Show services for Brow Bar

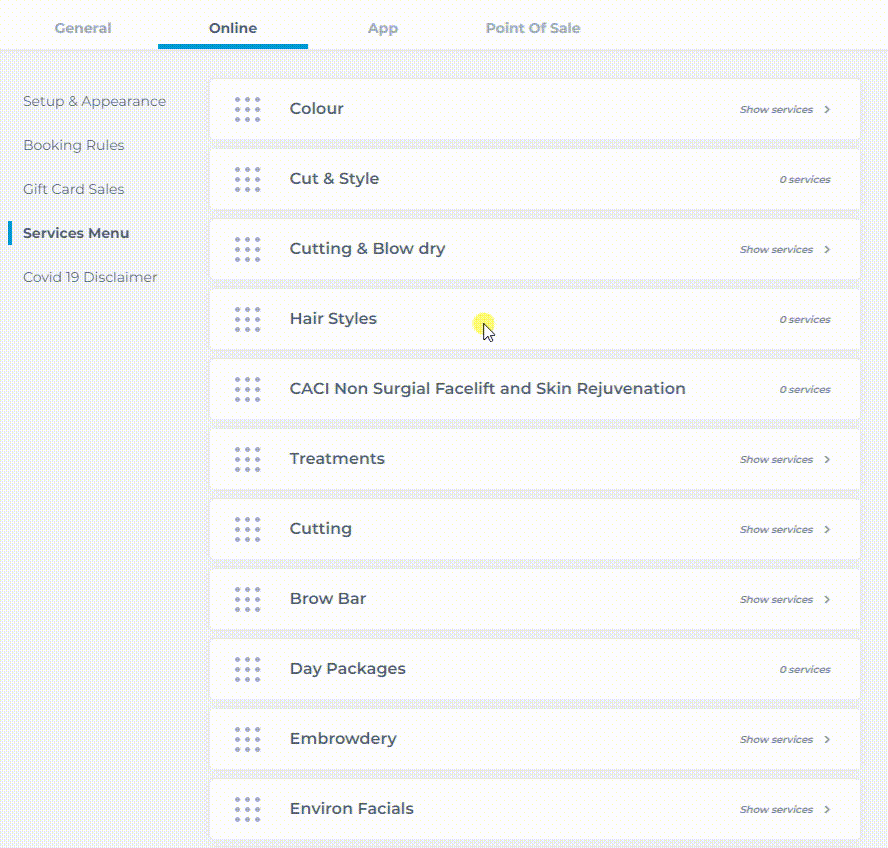(x=785, y=599)
